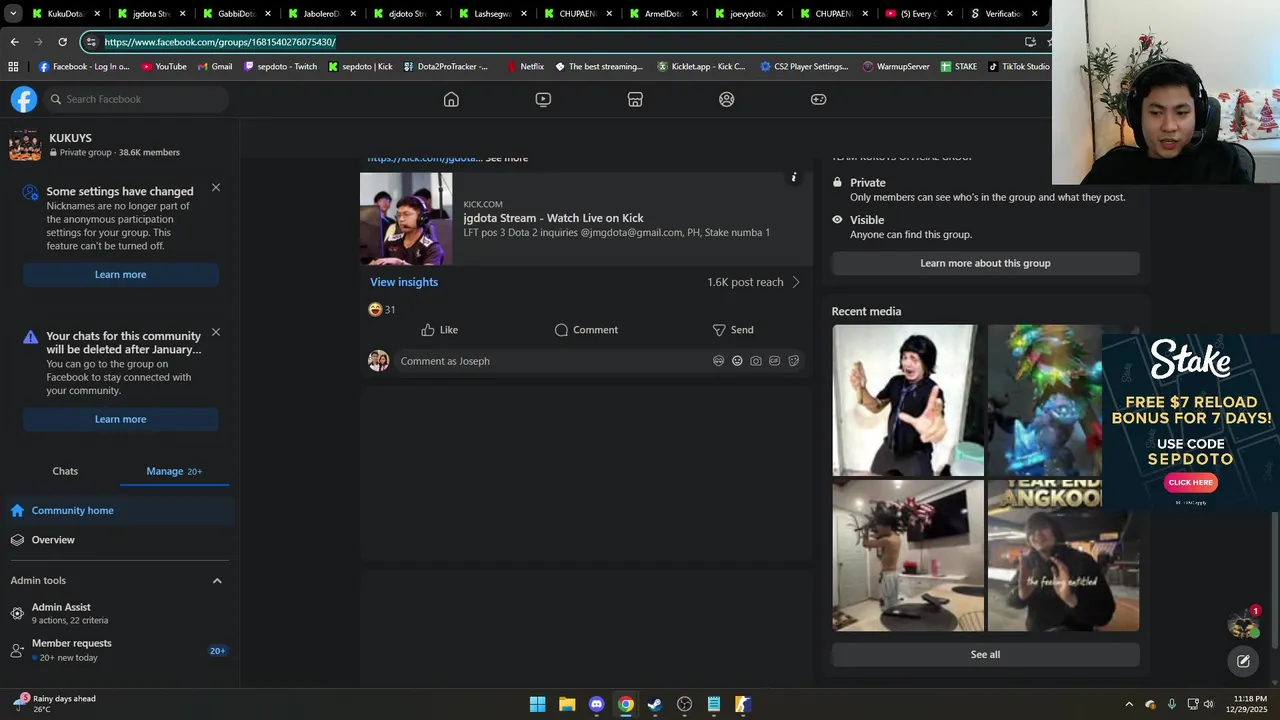This screenshot has width=1280, height=720.
Task: Switch to the Chats tab
Action: 65,471
